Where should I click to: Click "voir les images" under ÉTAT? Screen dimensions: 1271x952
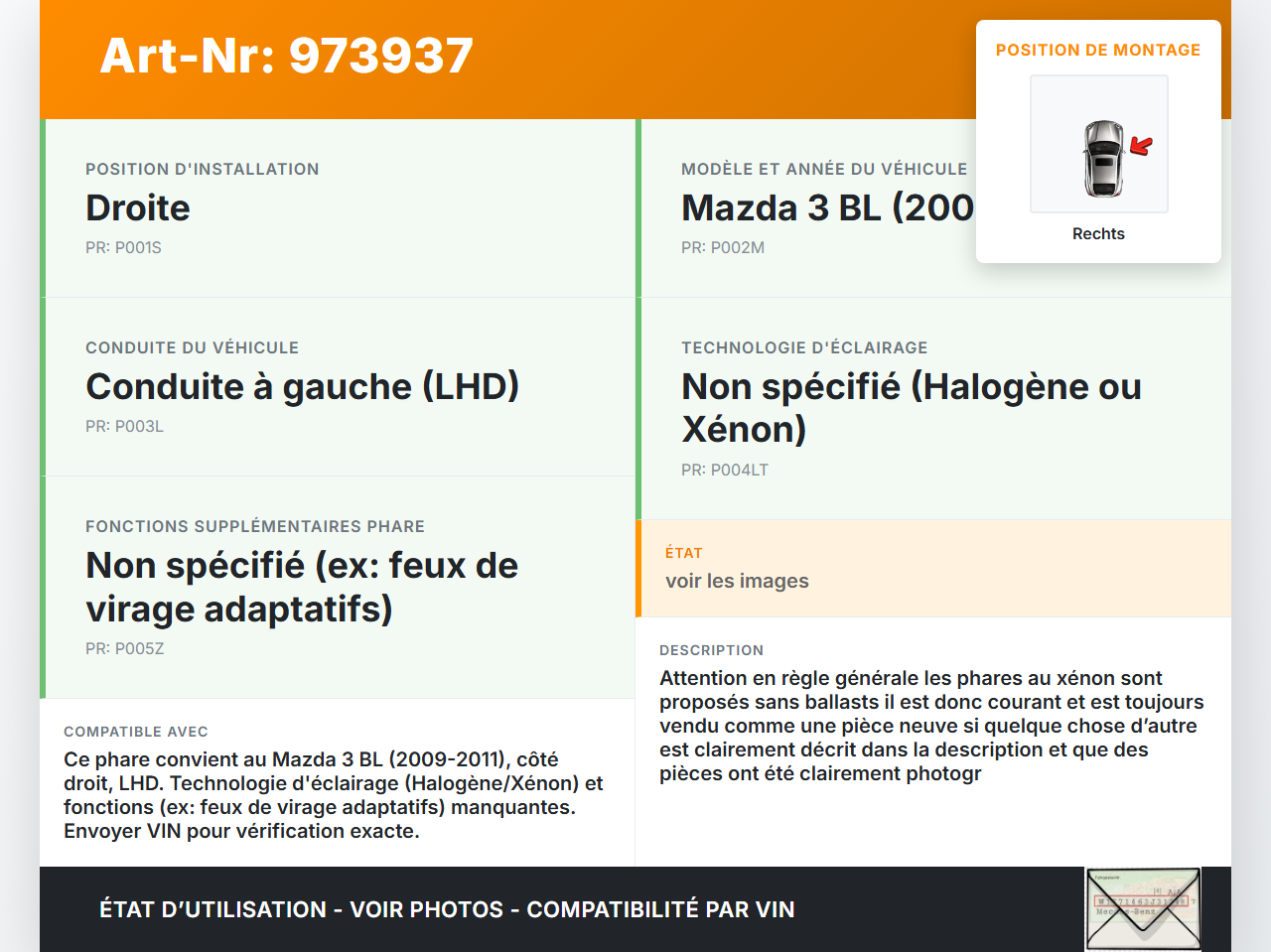tap(737, 581)
